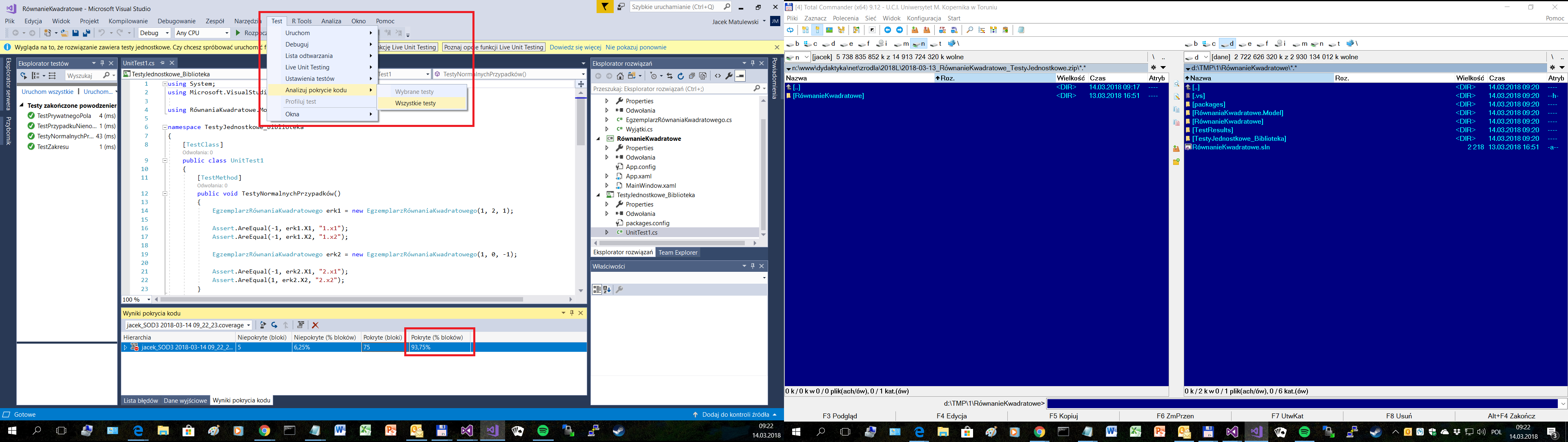The width and height of the screenshot is (1568, 442).
Task: Expand EgzemplarzRównaniaKwadratowego.cs tree node
Action: (606, 120)
